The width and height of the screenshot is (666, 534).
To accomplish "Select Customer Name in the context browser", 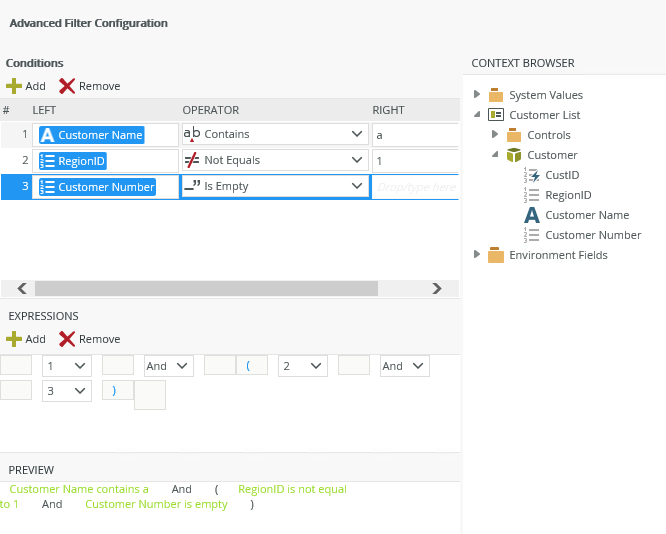I will [x=586, y=215].
